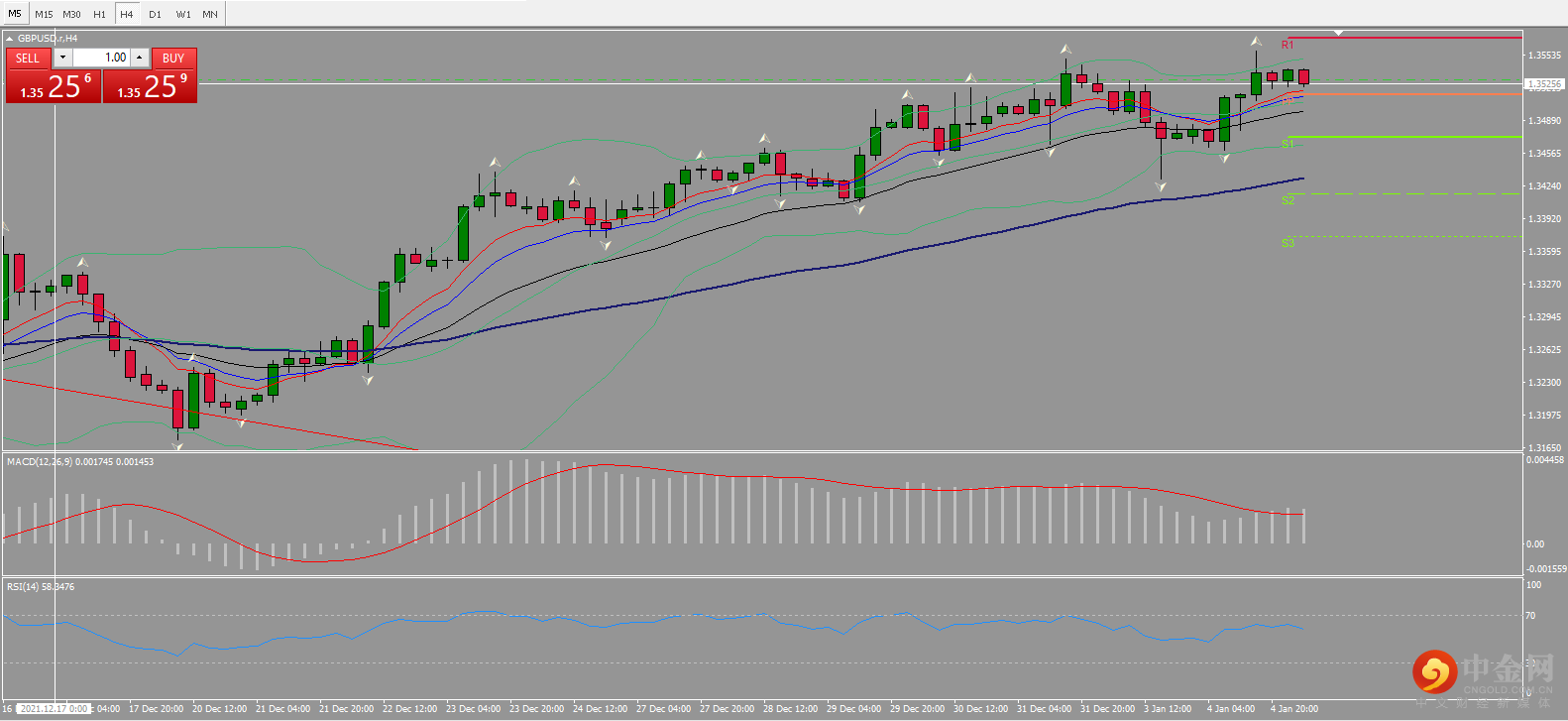Click the S1 support level label
This screenshot has height=721, width=1568.
[x=1288, y=144]
